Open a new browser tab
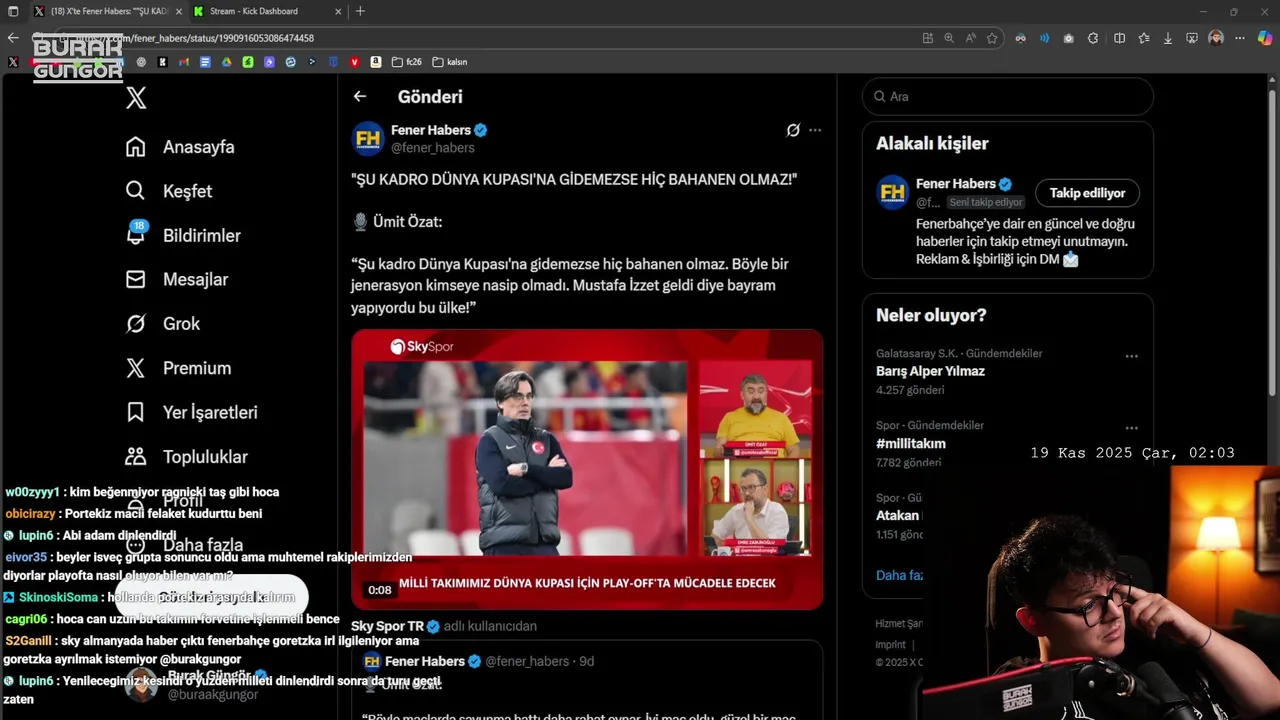1280x720 pixels. click(x=360, y=11)
